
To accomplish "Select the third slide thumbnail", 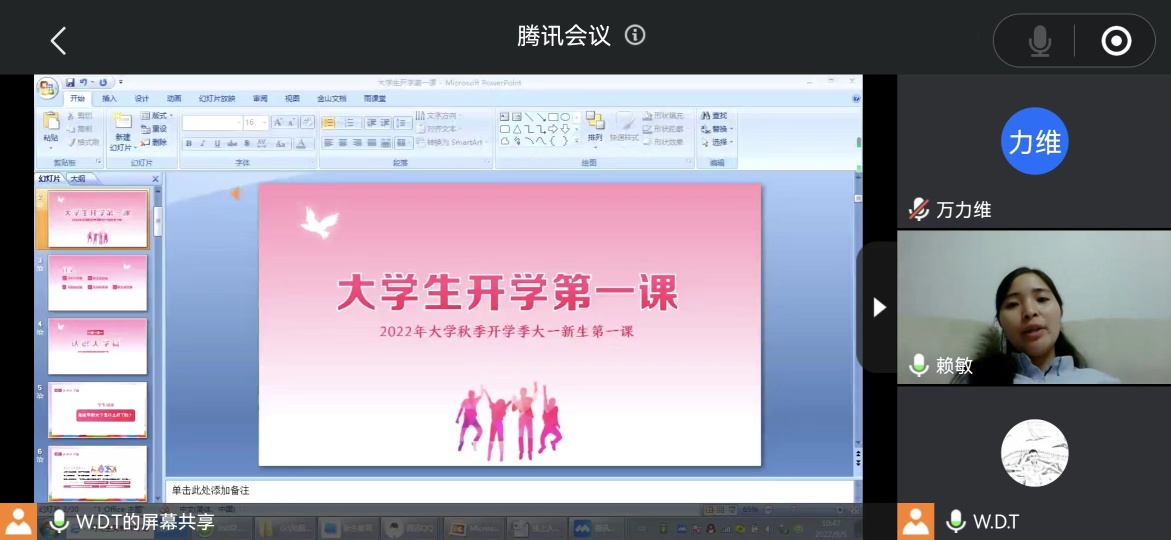I will point(98,283).
